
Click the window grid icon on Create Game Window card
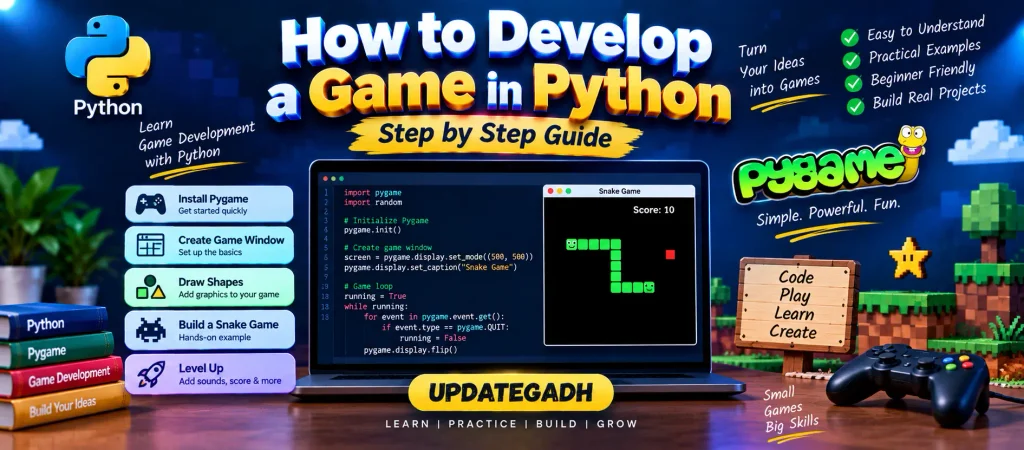[150, 245]
